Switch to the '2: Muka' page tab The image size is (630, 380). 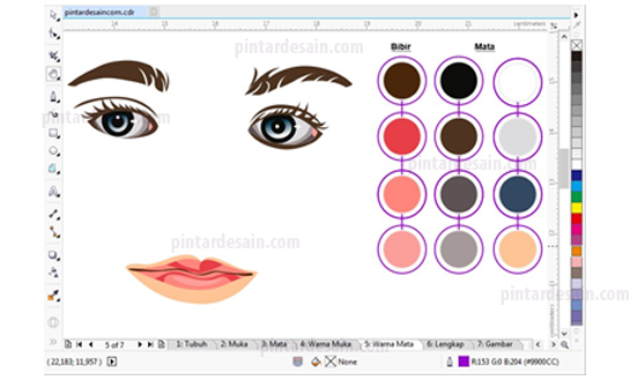pos(234,344)
